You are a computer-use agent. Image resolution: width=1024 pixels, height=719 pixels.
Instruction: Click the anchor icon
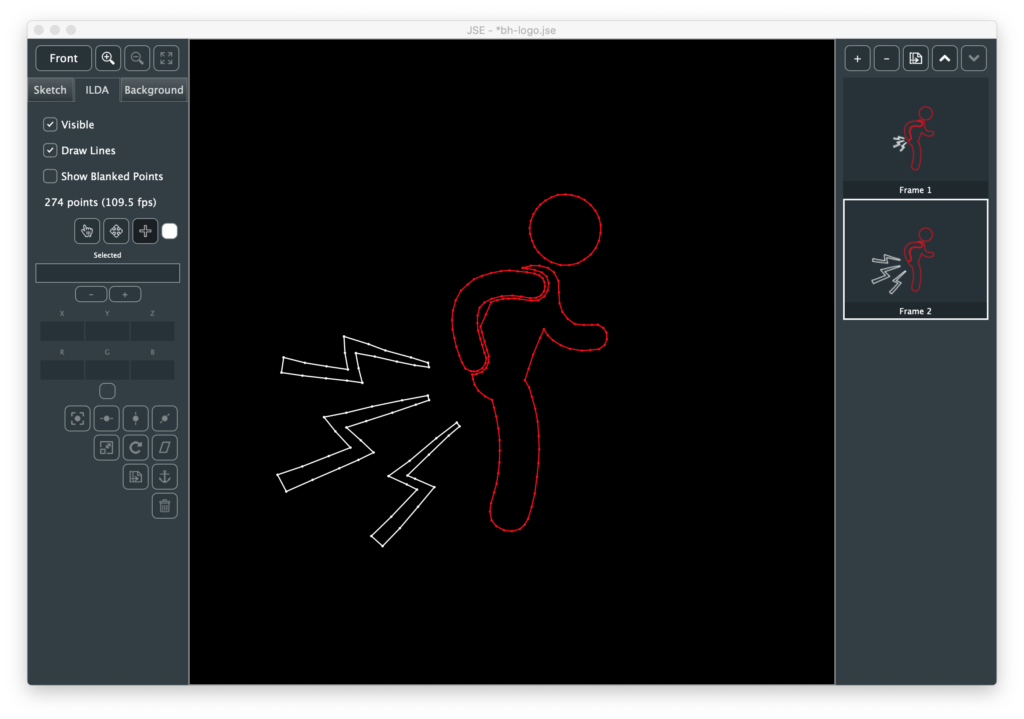(165, 476)
